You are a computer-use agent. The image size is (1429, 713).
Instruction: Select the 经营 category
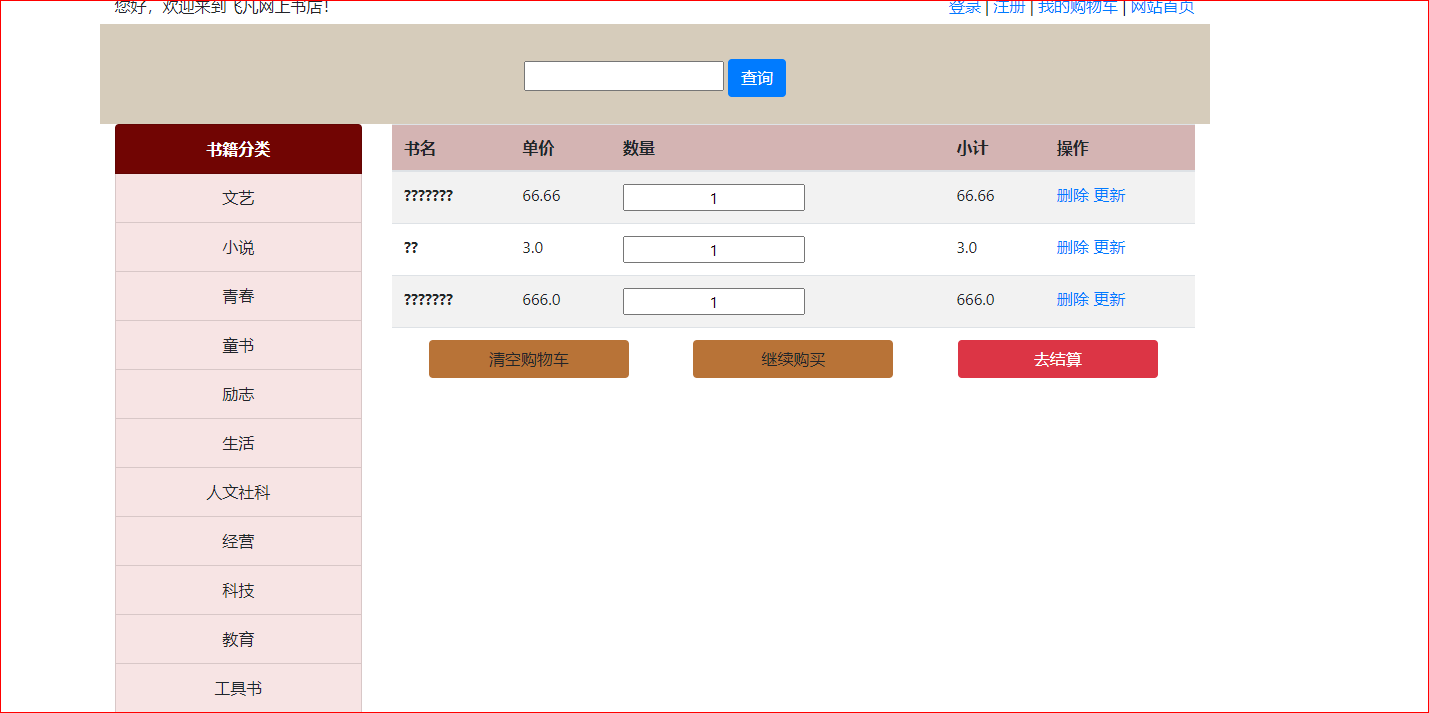pyautogui.click(x=238, y=541)
